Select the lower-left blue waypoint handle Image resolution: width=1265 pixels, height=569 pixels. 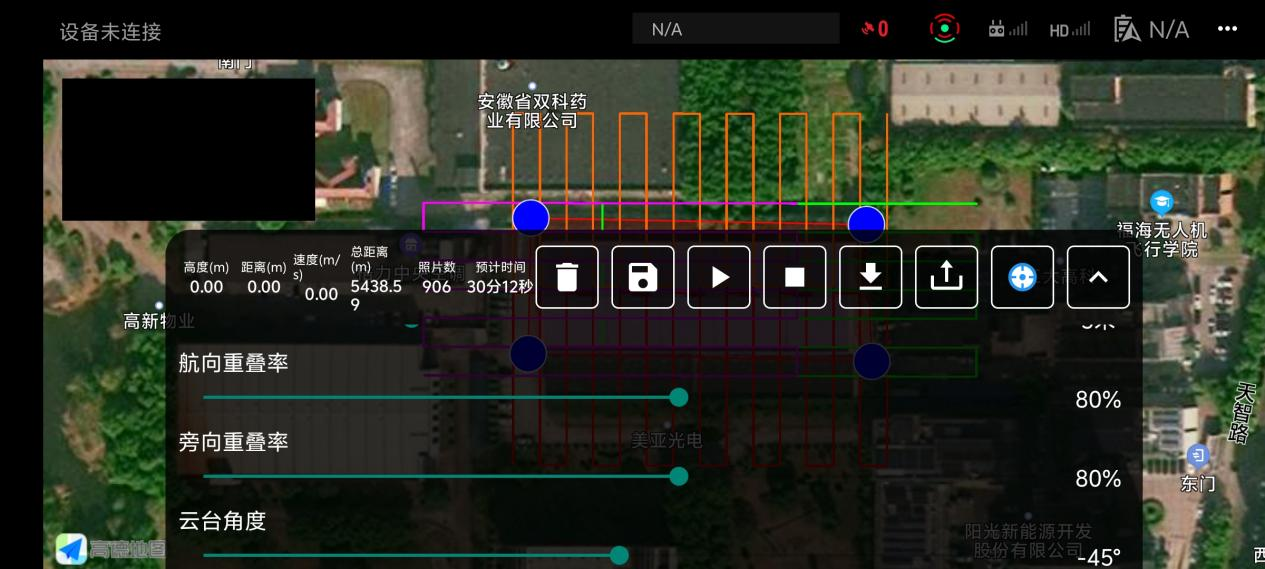(x=528, y=354)
